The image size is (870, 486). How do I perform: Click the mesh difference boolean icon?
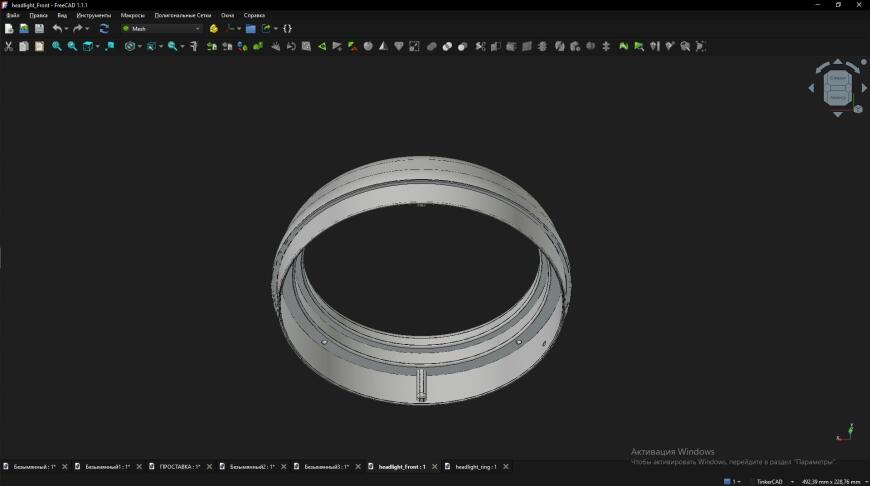coord(463,47)
